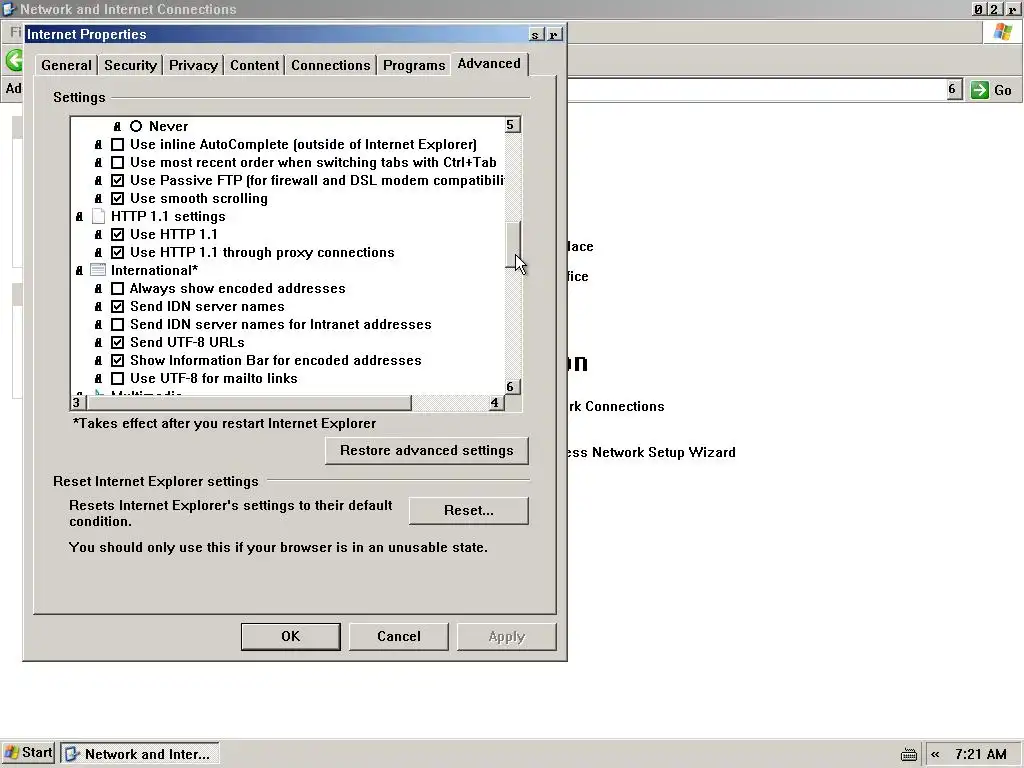Uncheck Send IDN server names
Image resolution: width=1024 pixels, height=768 pixels.
(x=118, y=306)
